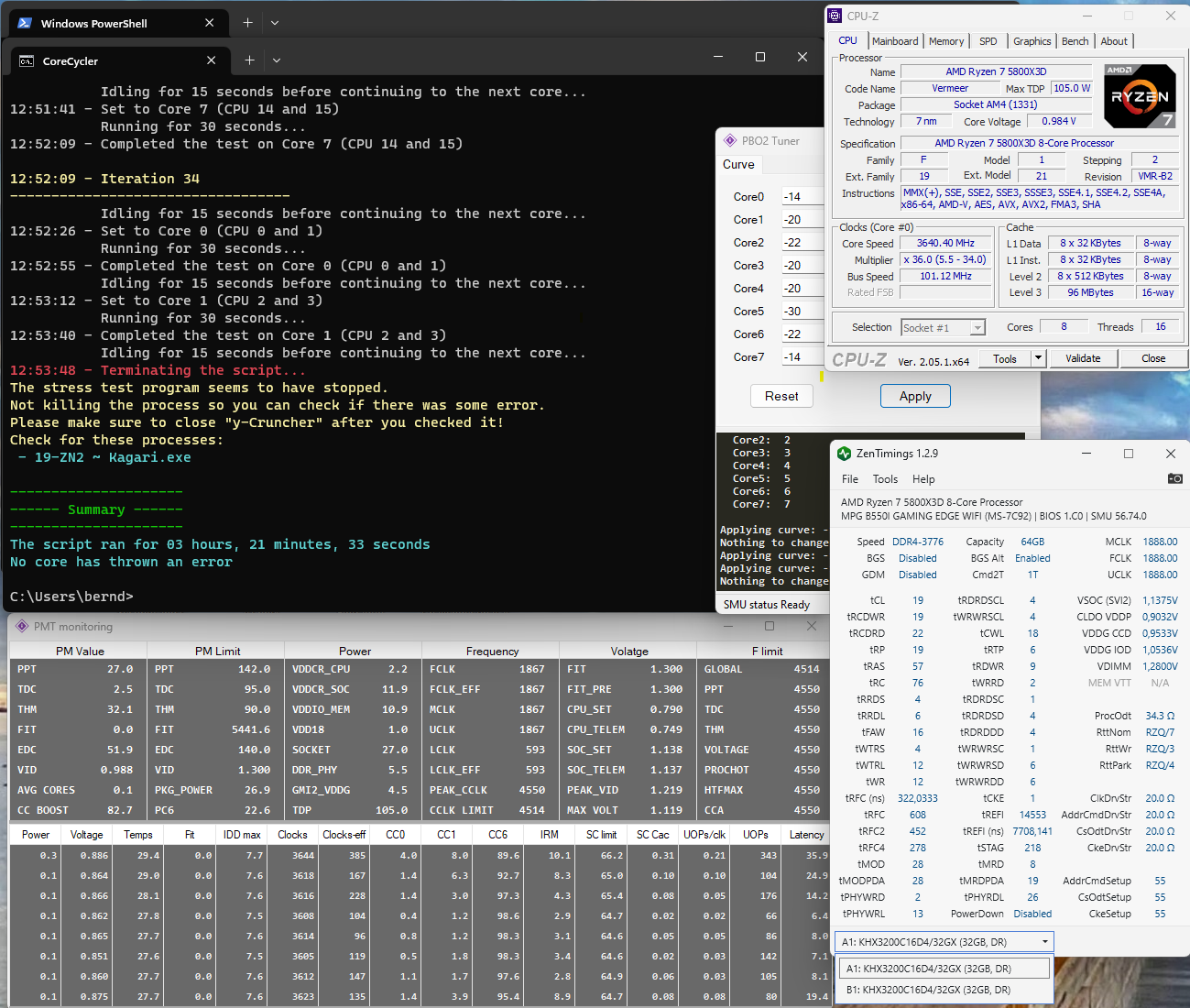Maximize the ZenTimings window
Viewport: 1190px width, 1008px height.
[x=1129, y=454]
